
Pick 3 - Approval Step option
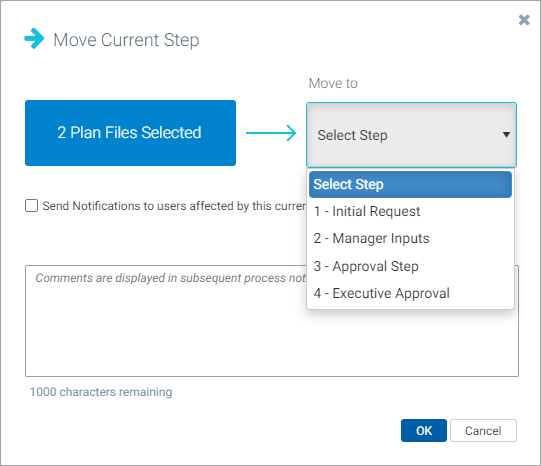(x=410, y=266)
